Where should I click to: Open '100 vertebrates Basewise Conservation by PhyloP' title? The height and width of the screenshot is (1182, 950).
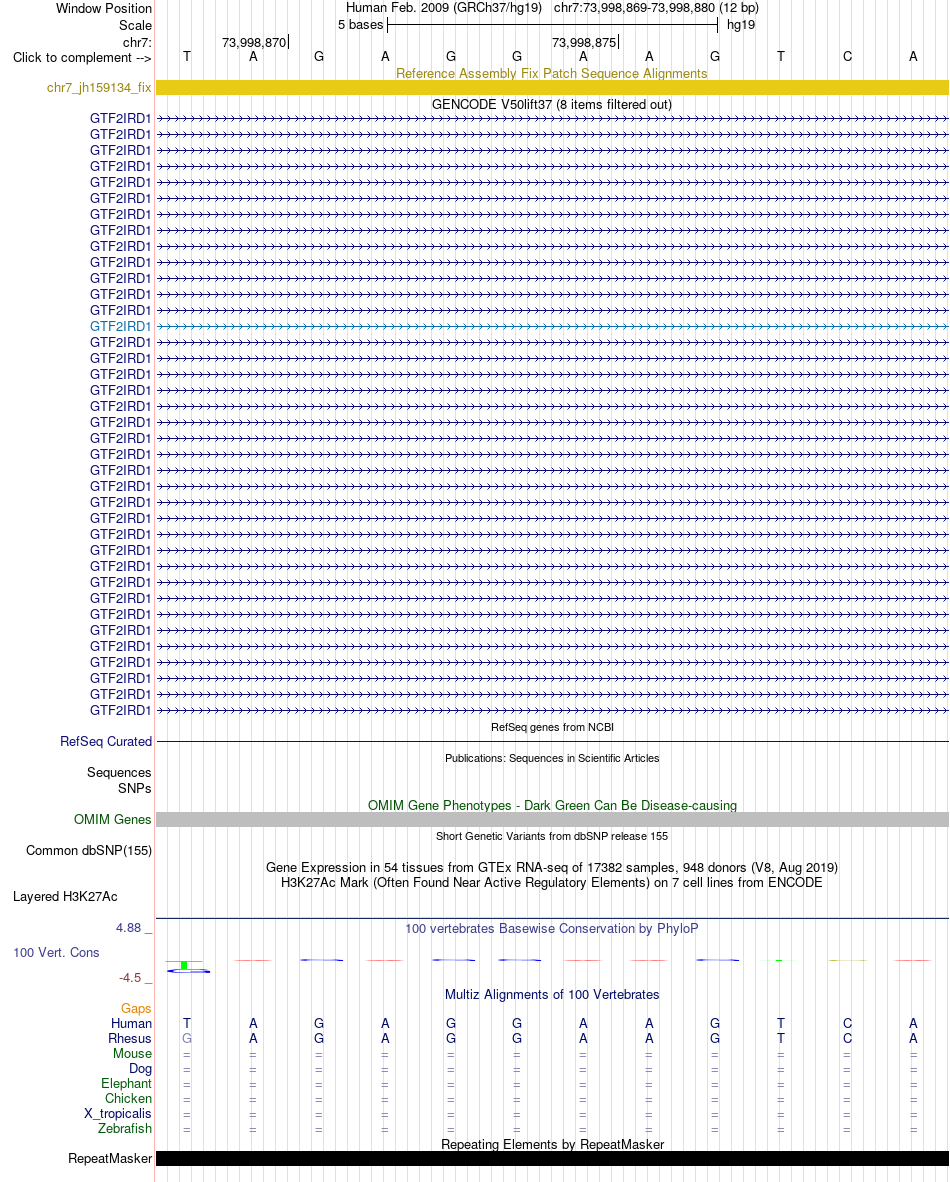point(552,929)
